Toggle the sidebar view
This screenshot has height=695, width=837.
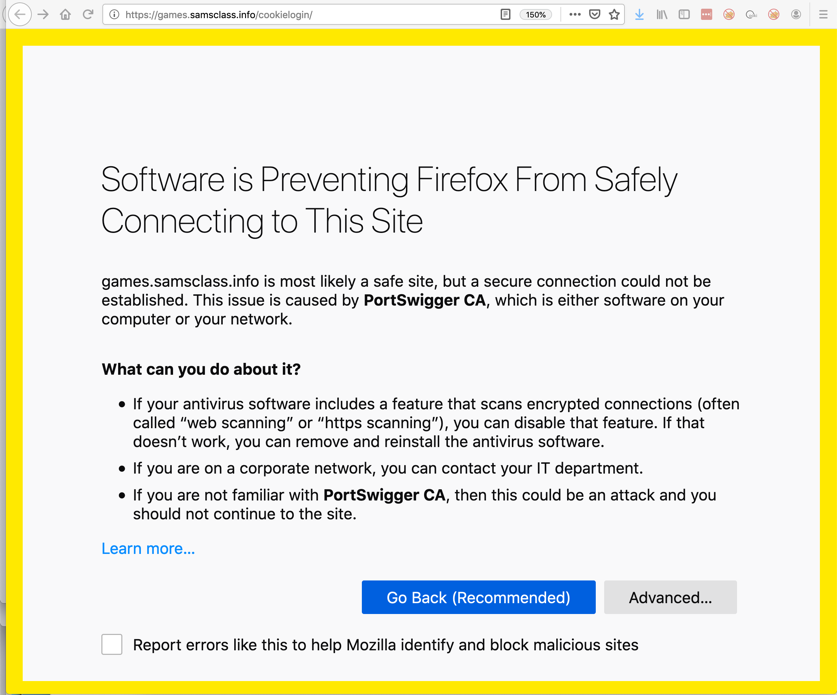684,15
